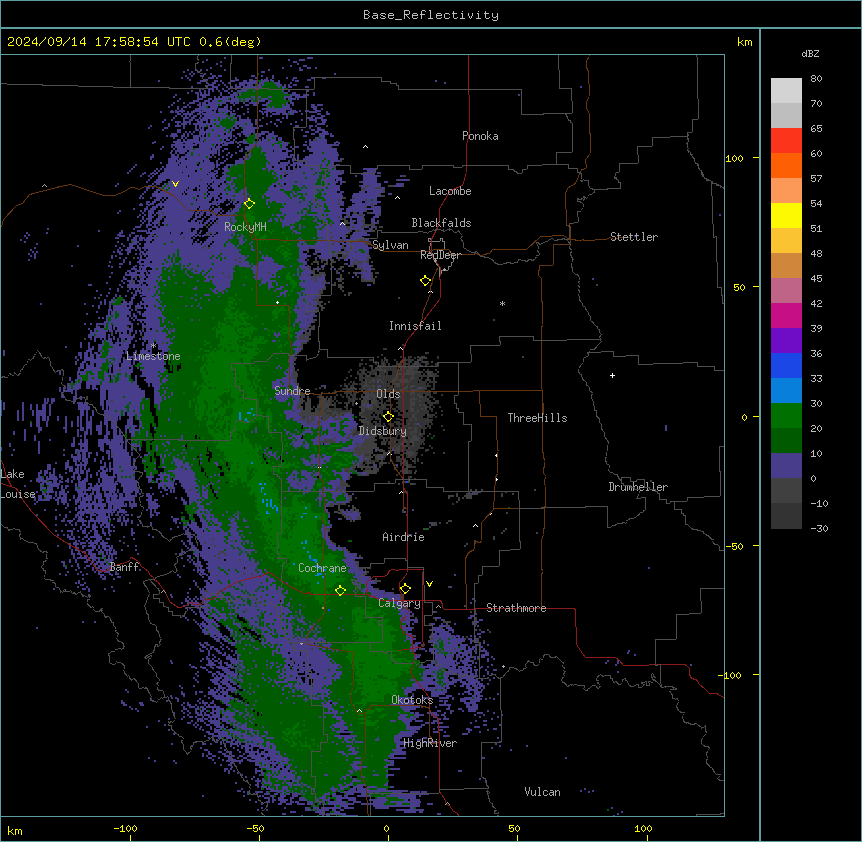Screen dimensions: 862x842
Task: Click the light gray 80 dBZ swatch
Action: (x=786, y=91)
